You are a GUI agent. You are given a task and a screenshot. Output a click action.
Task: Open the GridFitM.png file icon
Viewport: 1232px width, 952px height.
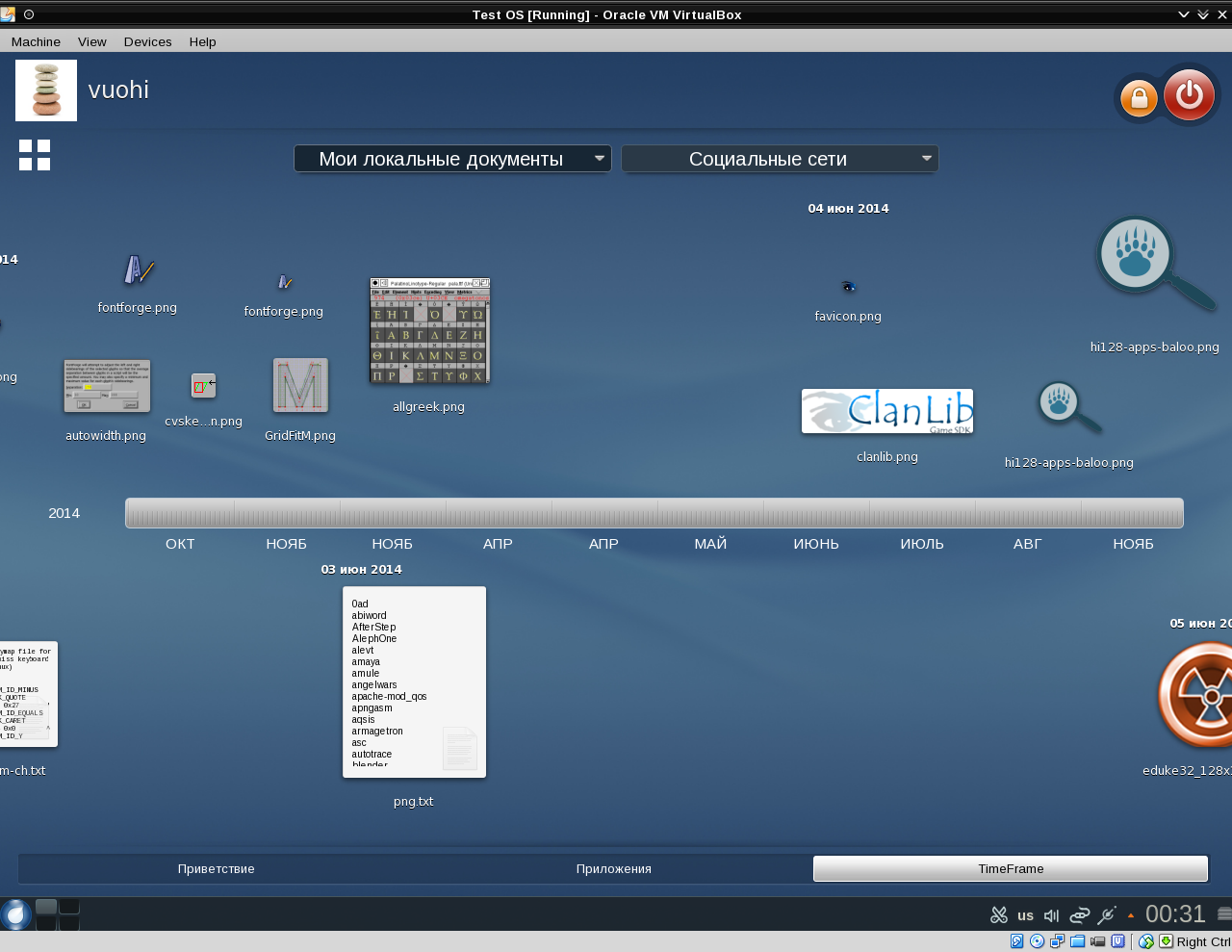pos(300,386)
